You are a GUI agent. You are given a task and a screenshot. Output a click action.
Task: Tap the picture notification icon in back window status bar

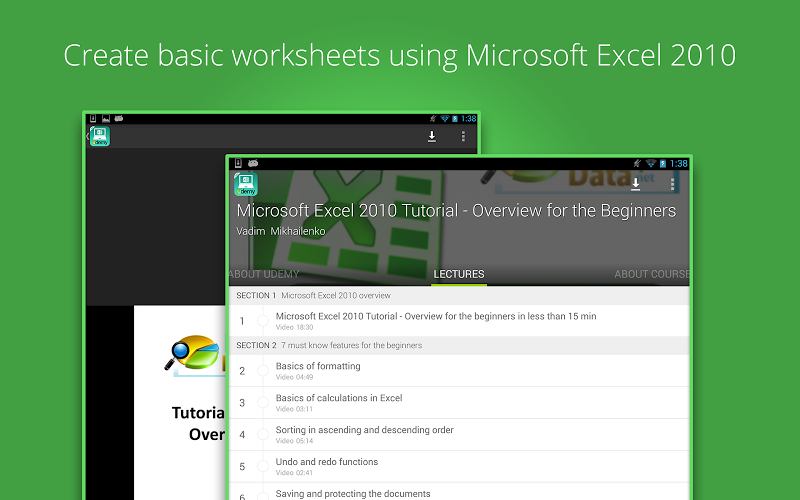point(106,118)
